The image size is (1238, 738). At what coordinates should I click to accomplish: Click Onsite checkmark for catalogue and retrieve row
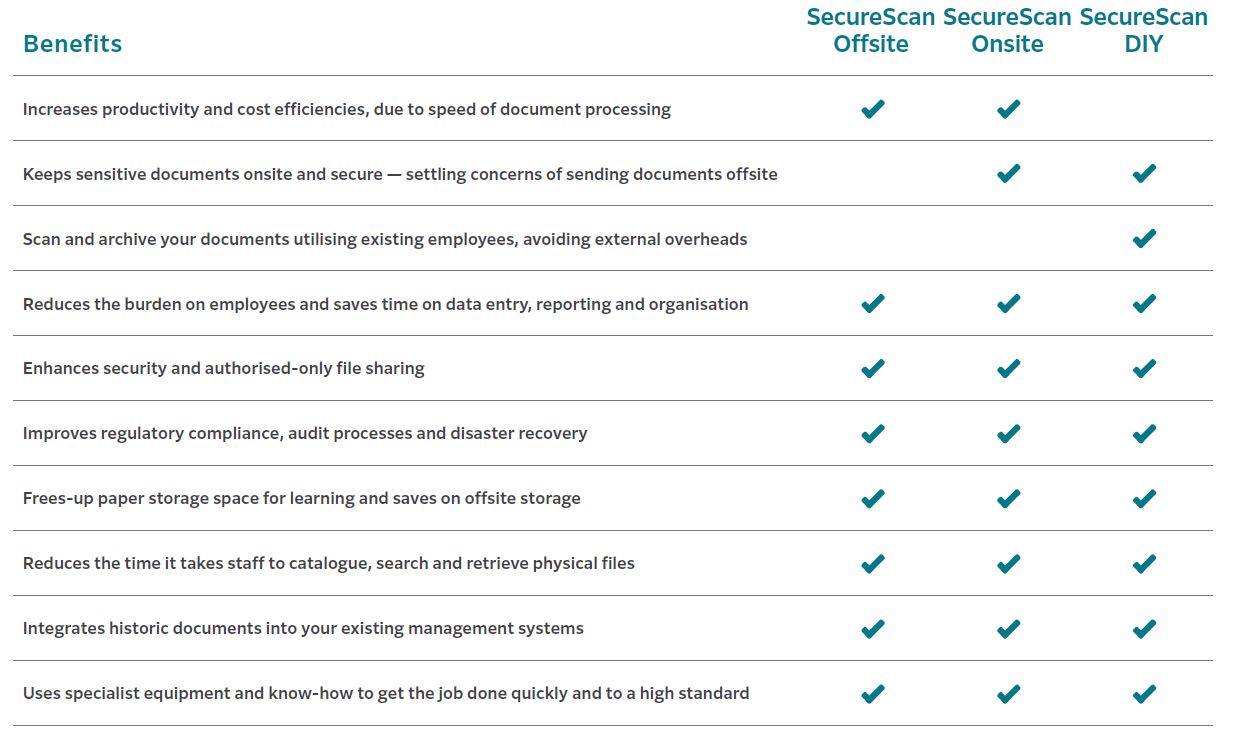coord(1008,564)
